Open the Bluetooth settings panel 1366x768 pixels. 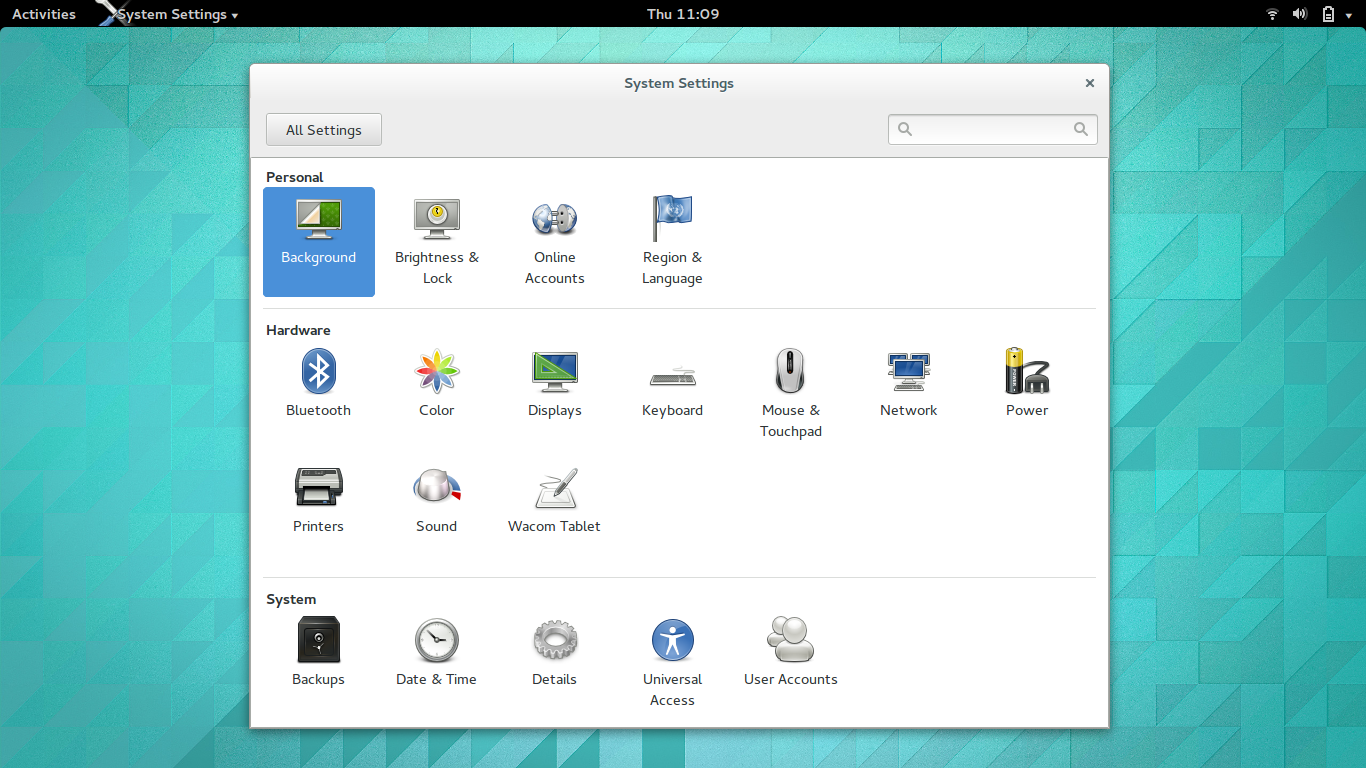coord(318,382)
